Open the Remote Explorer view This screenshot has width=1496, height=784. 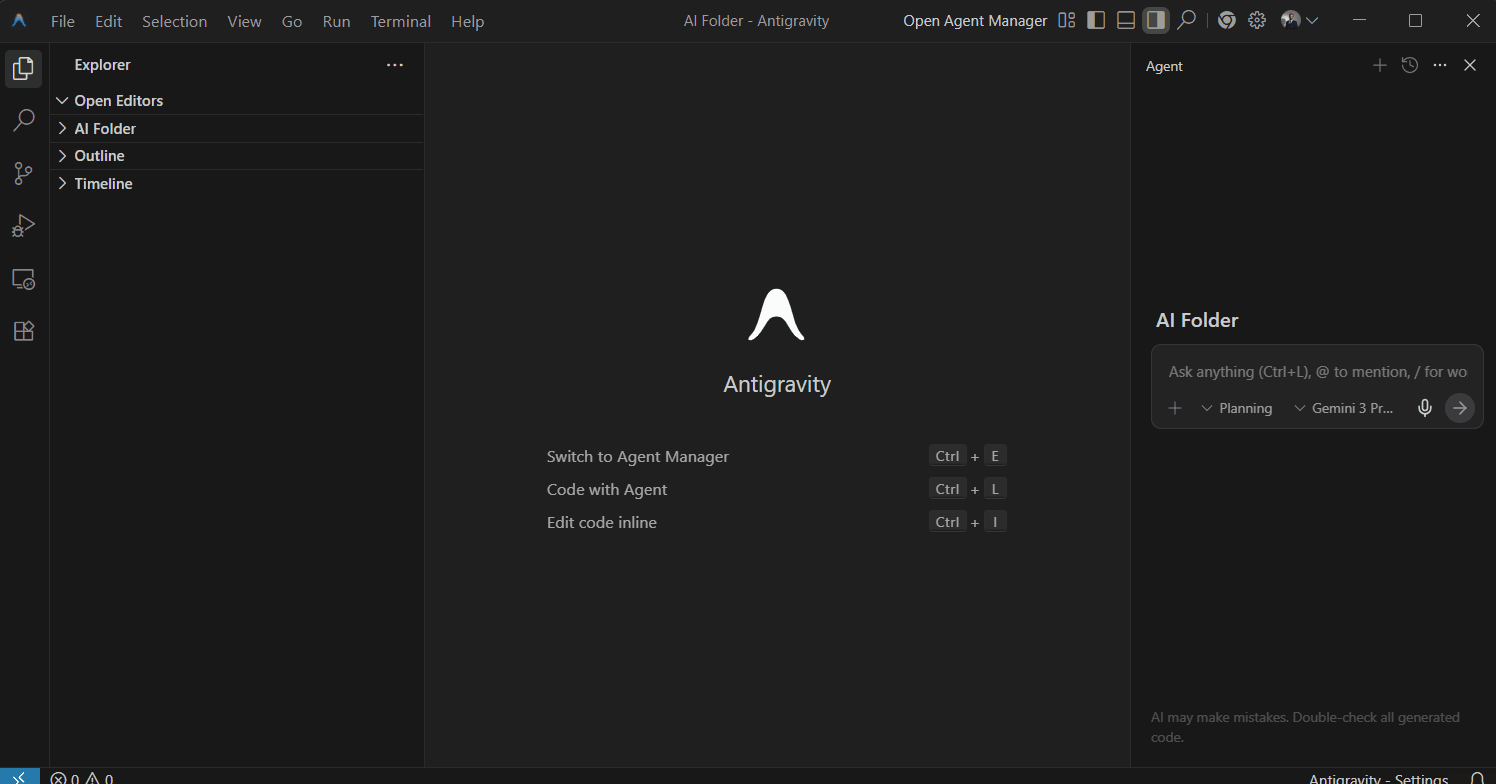tap(24, 279)
